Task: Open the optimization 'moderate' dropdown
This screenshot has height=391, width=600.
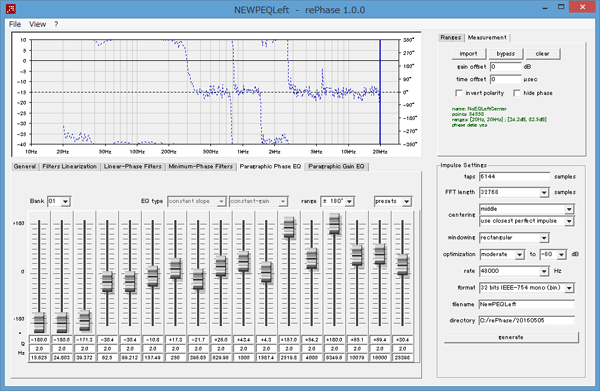Action: coord(519,254)
